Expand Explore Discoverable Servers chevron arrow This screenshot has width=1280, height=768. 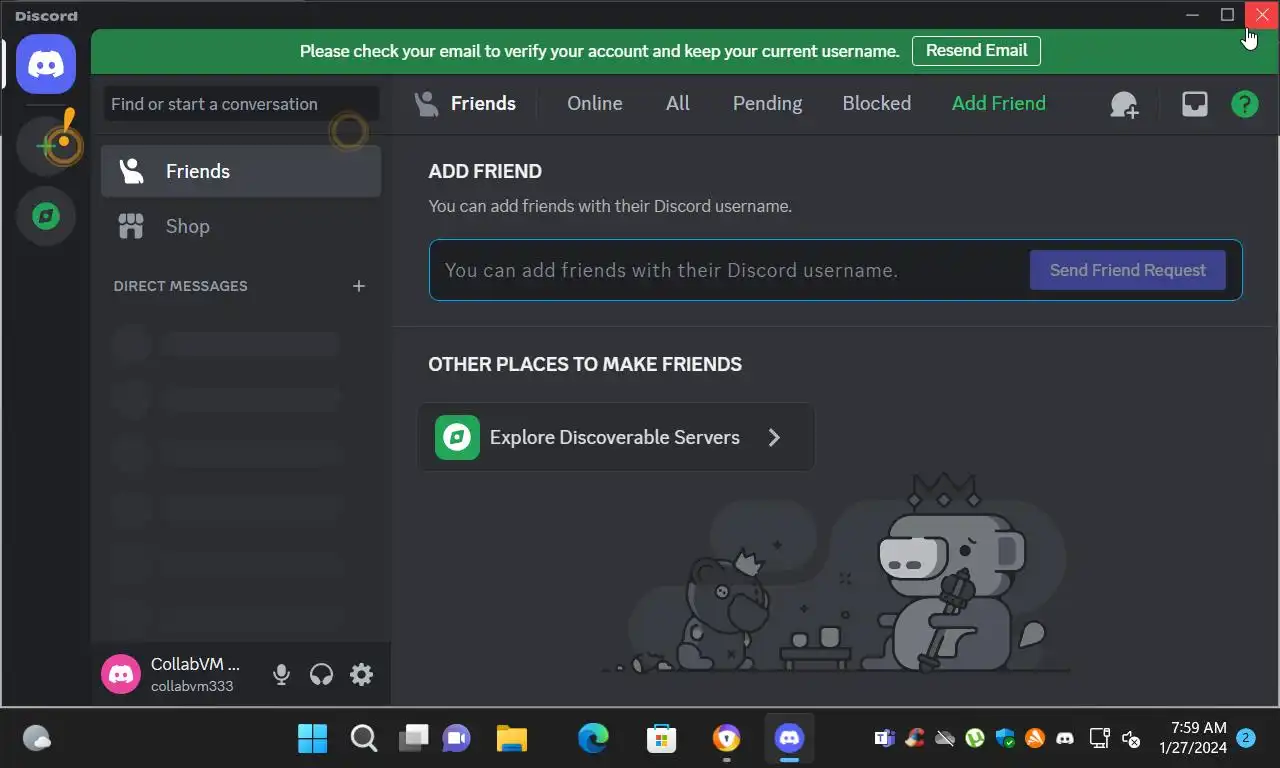coord(774,437)
